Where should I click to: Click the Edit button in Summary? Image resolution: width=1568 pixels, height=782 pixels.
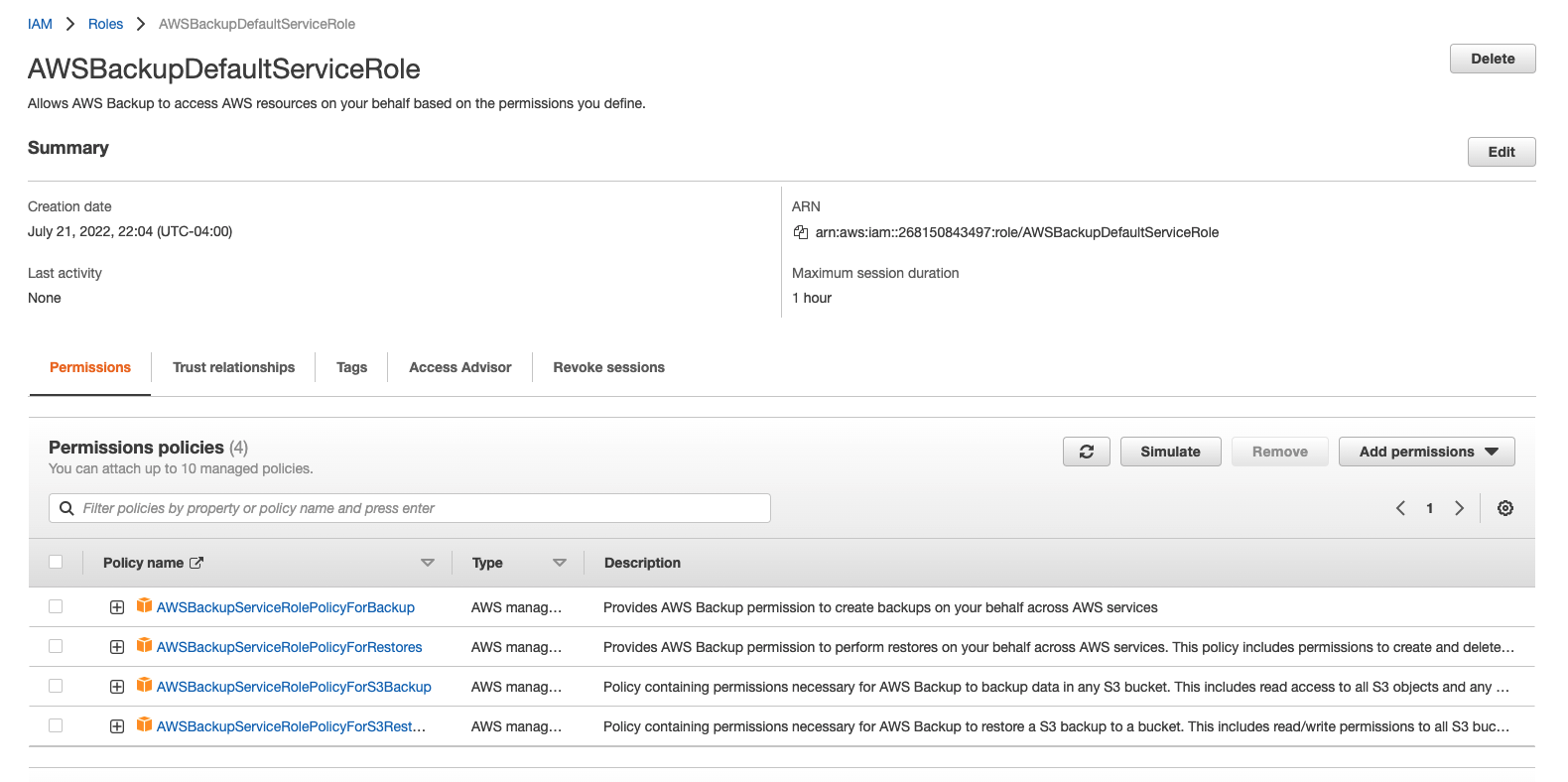click(1502, 152)
